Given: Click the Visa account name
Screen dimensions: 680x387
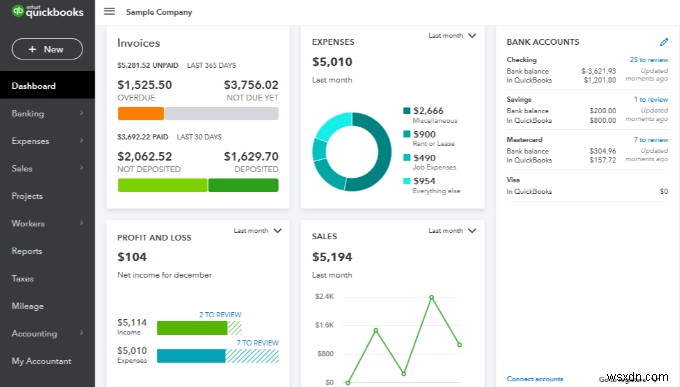Looking at the screenshot, I should (513, 180).
